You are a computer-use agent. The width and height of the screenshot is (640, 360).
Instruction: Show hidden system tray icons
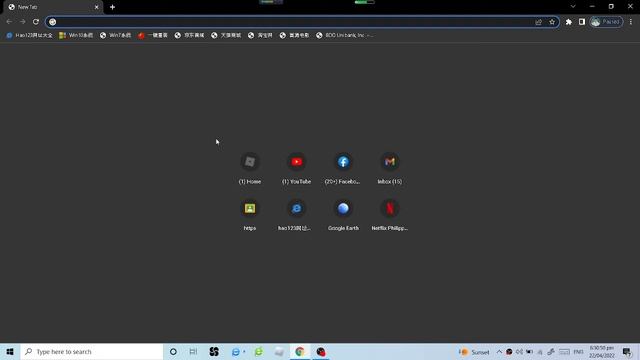coord(499,351)
